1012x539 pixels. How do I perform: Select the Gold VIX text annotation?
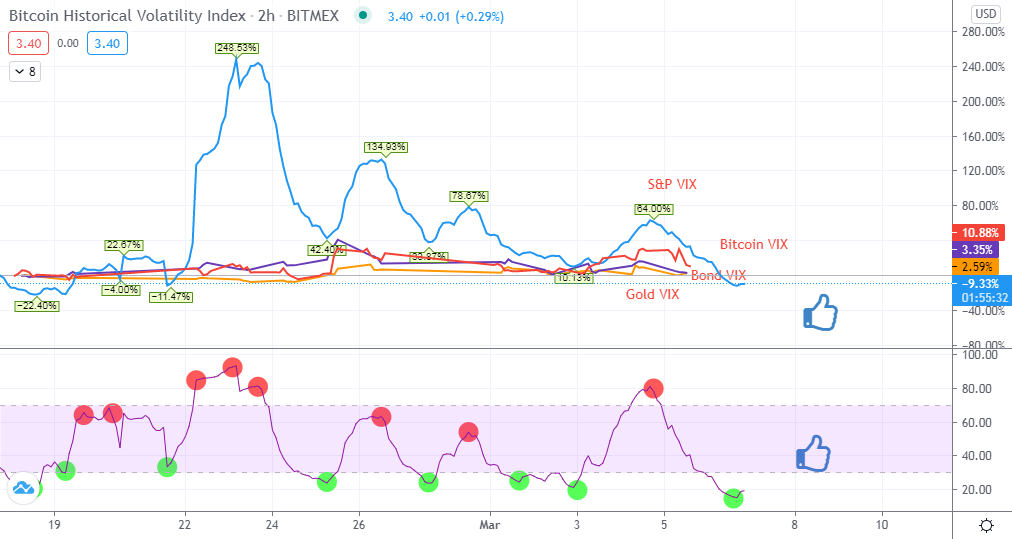(x=653, y=294)
